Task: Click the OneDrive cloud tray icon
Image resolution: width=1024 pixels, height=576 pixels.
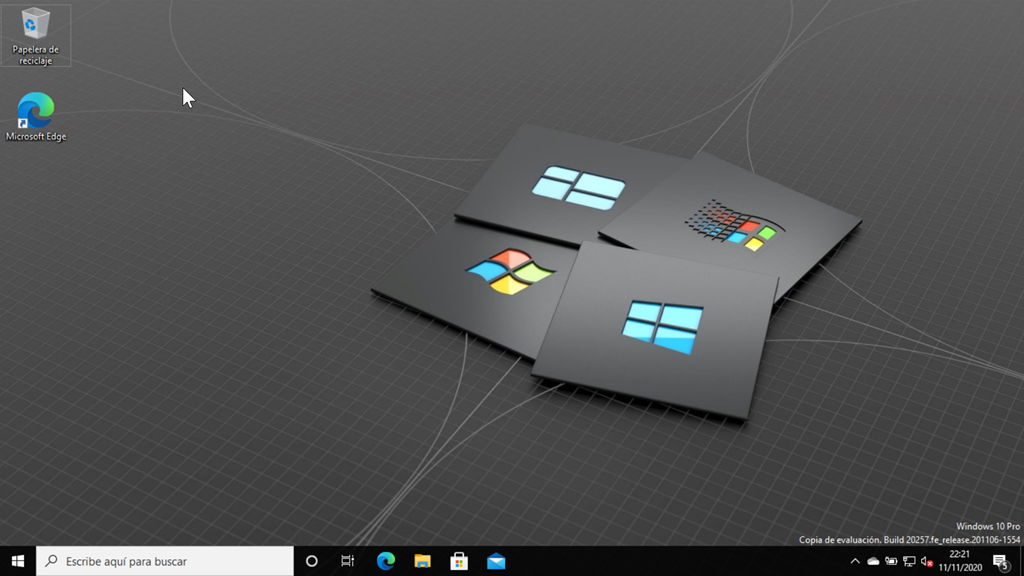Action: pyautogui.click(x=873, y=561)
